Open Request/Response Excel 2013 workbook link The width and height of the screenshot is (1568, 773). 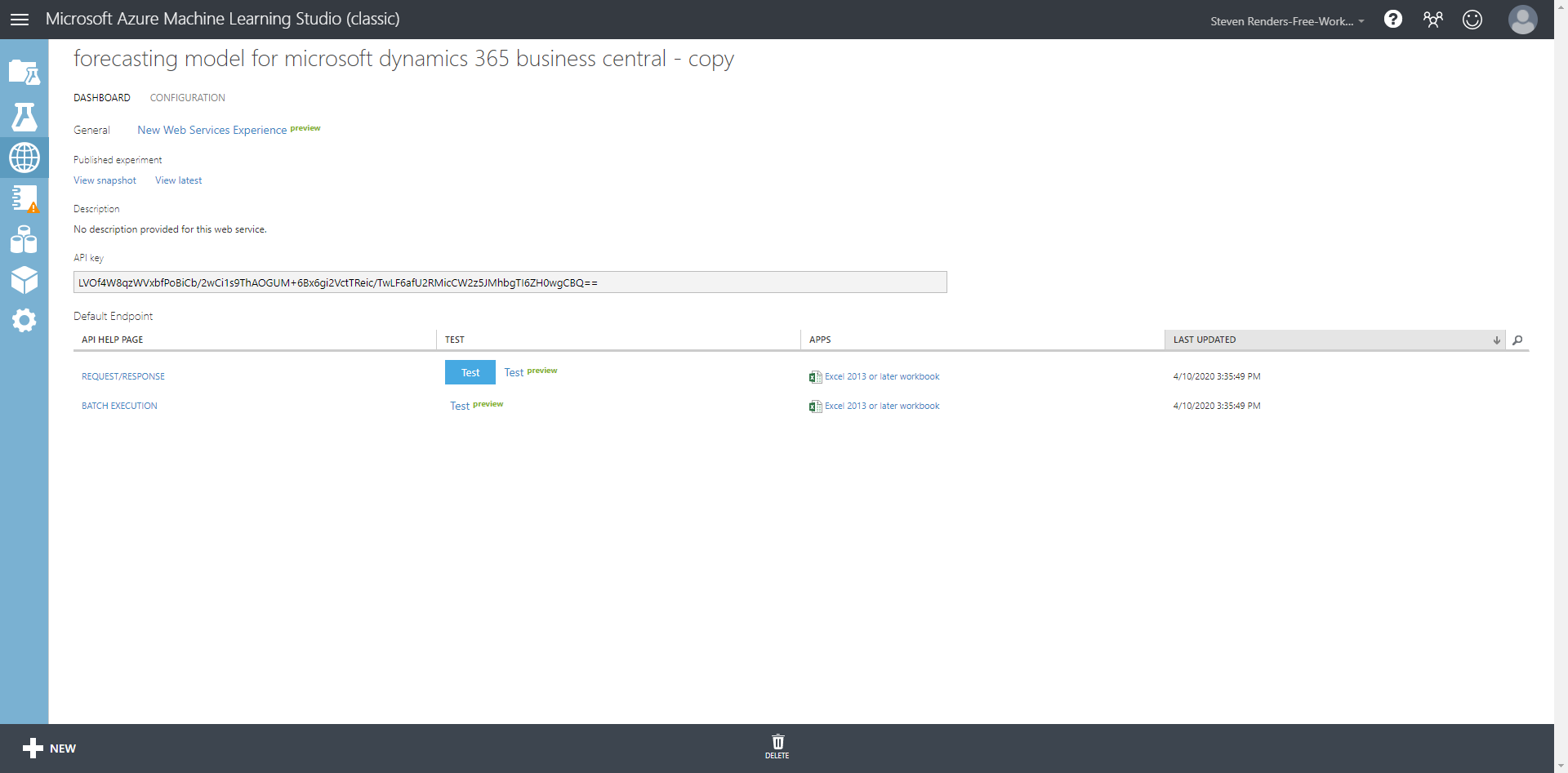pyautogui.click(x=882, y=376)
